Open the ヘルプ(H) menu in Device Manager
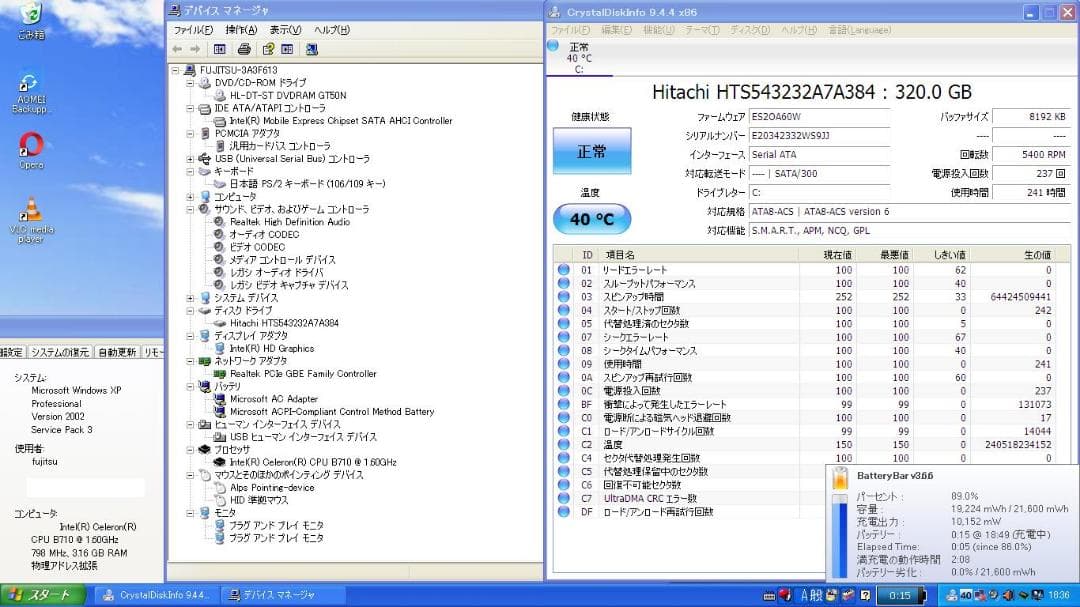Viewport: 1080px width, 607px height. (x=332, y=30)
